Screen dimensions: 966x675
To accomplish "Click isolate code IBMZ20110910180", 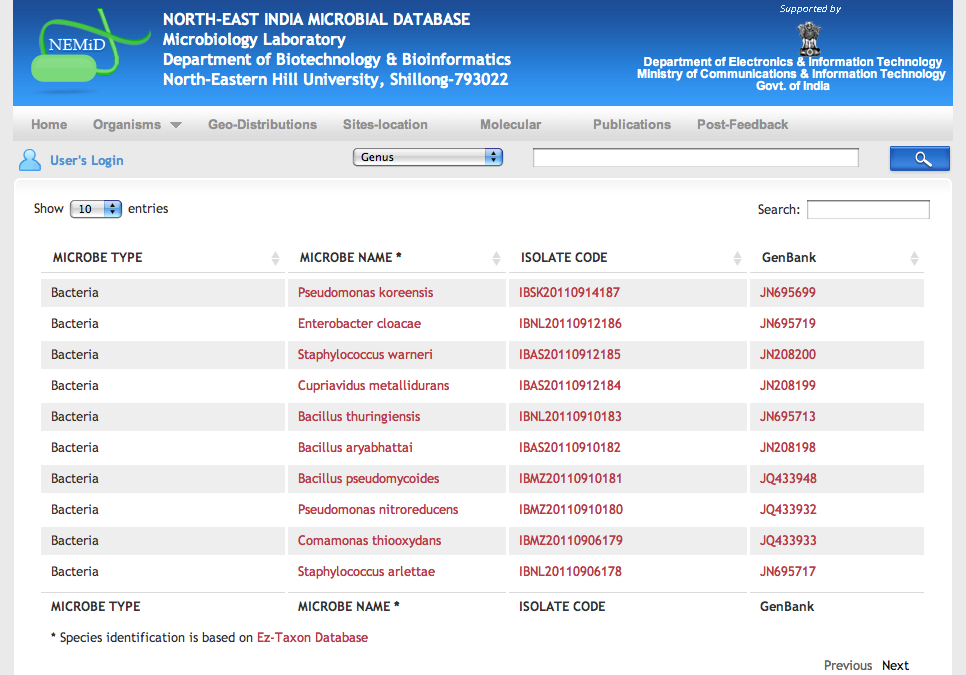I will pos(570,509).
